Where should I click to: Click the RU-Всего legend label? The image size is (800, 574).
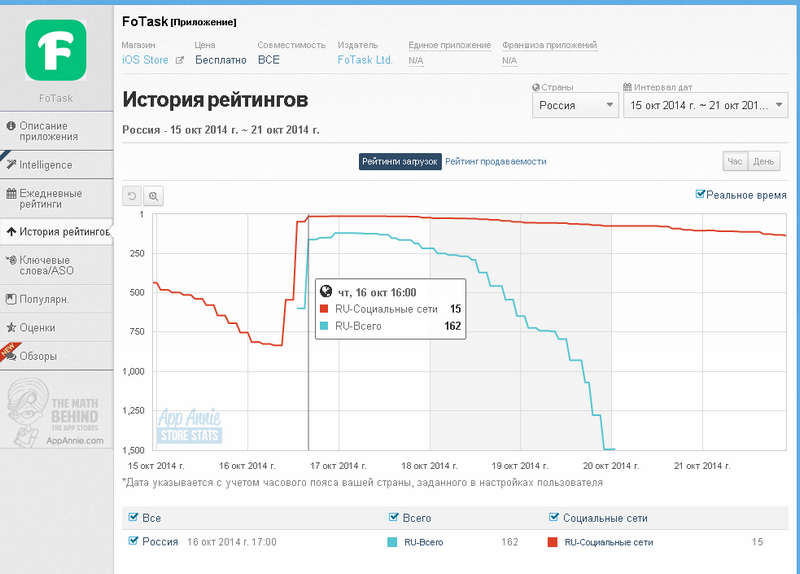423,542
